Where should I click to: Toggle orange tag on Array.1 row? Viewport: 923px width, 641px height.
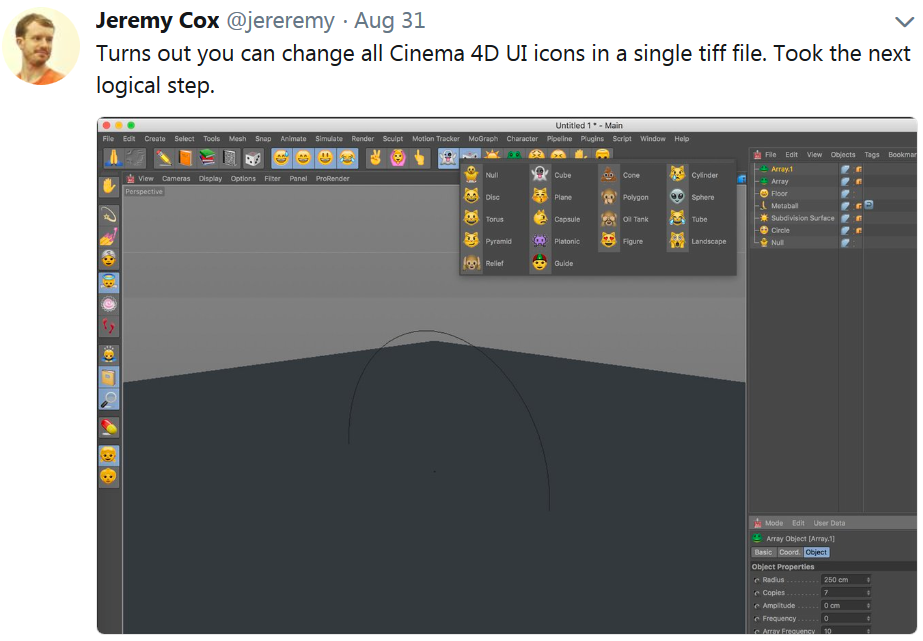coord(859,169)
